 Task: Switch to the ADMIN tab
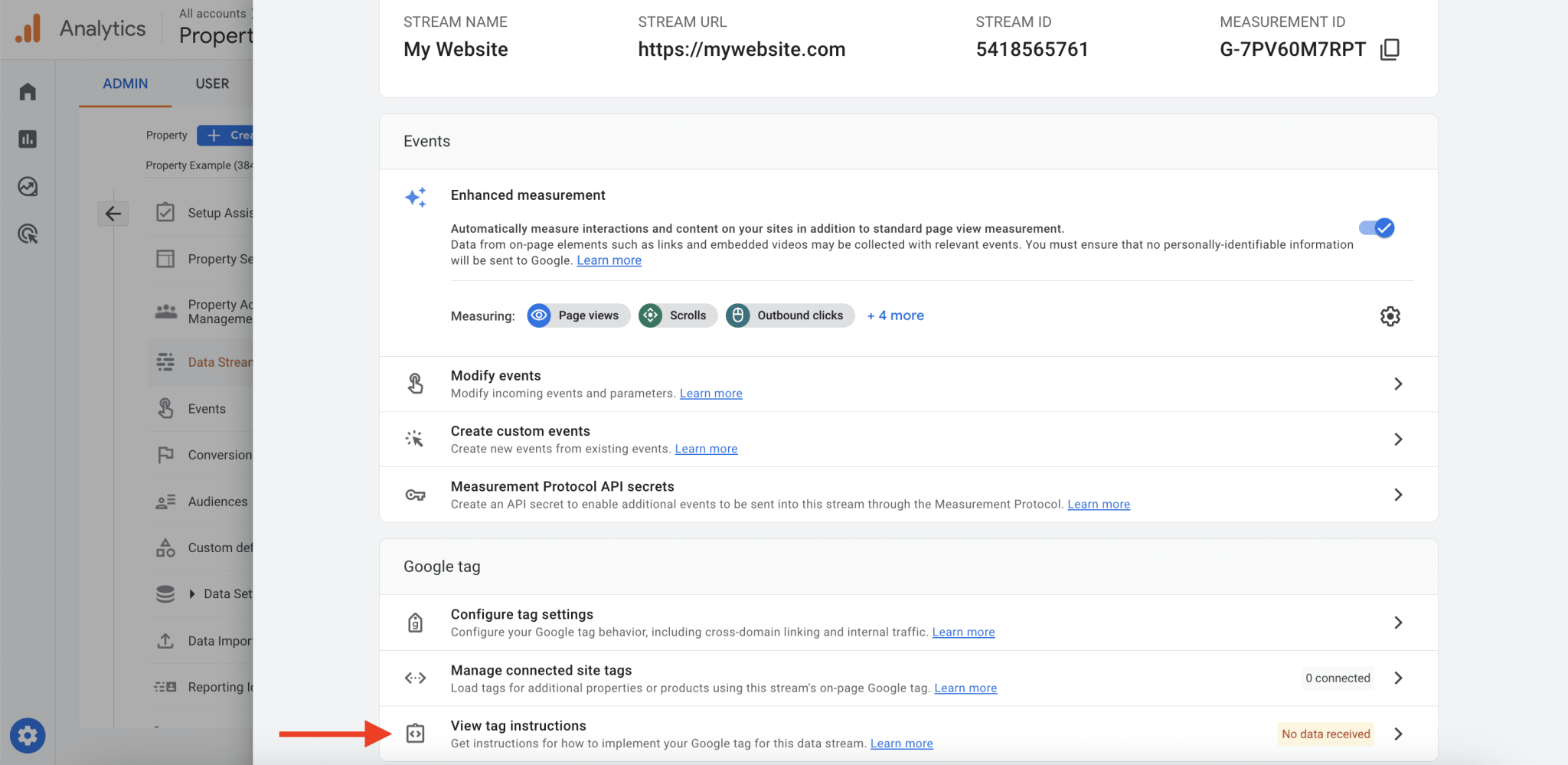(x=125, y=83)
